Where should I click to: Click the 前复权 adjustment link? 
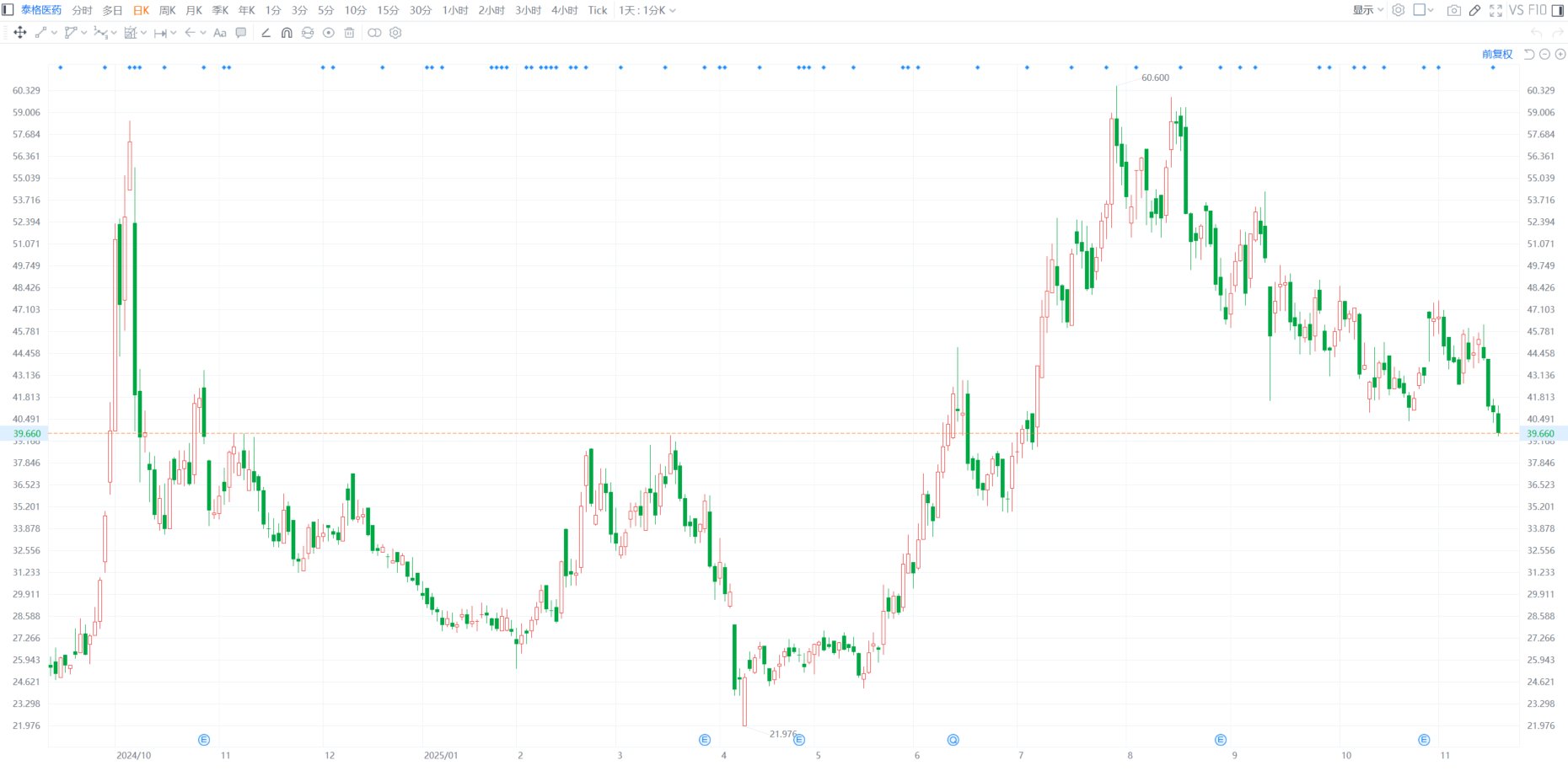(x=1497, y=54)
